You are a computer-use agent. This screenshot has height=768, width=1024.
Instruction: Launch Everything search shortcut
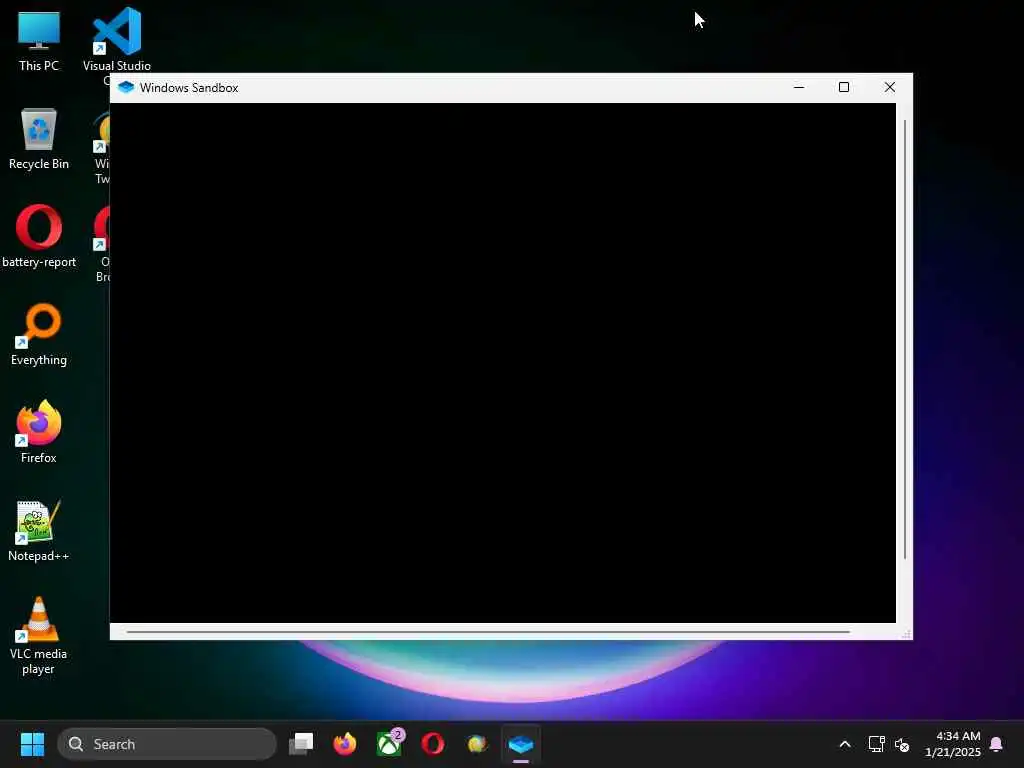pos(39,334)
